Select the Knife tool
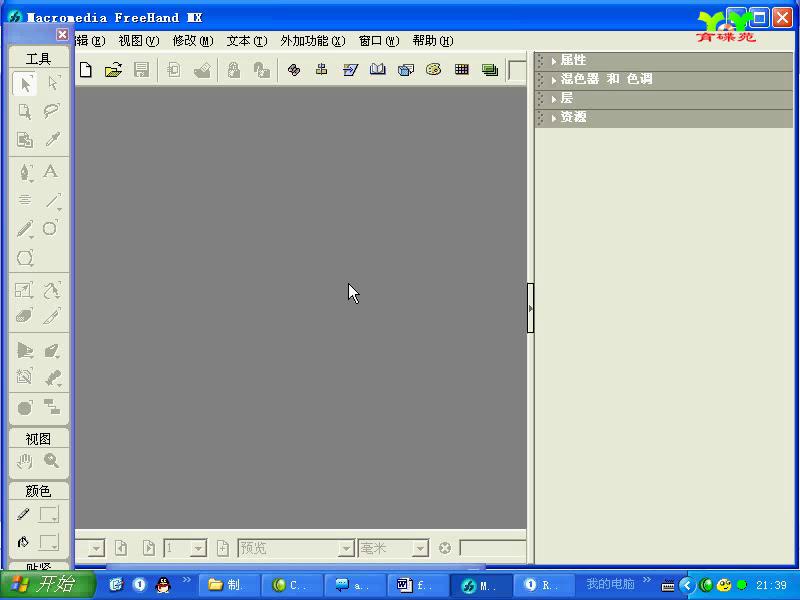Viewport: 800px width, 600px height. tap(52, 316)
